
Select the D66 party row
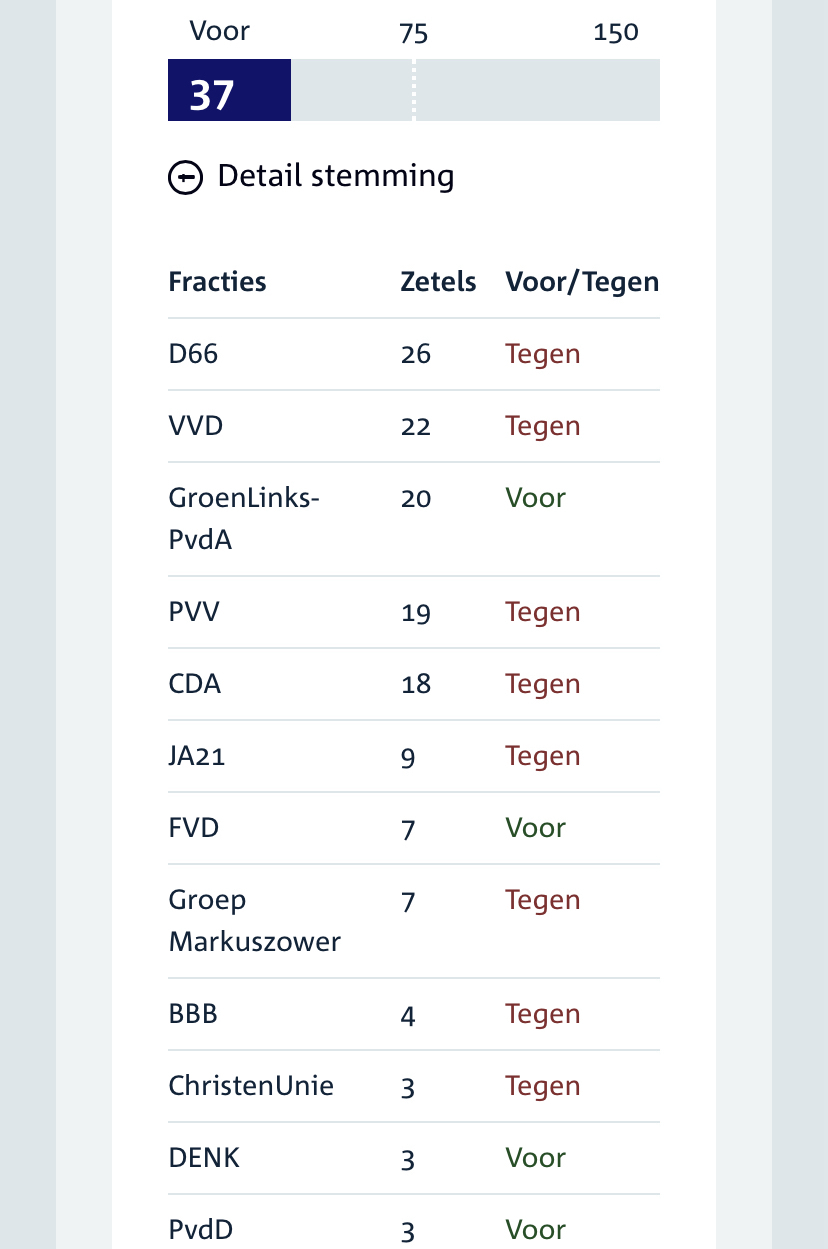pos(193,354)
